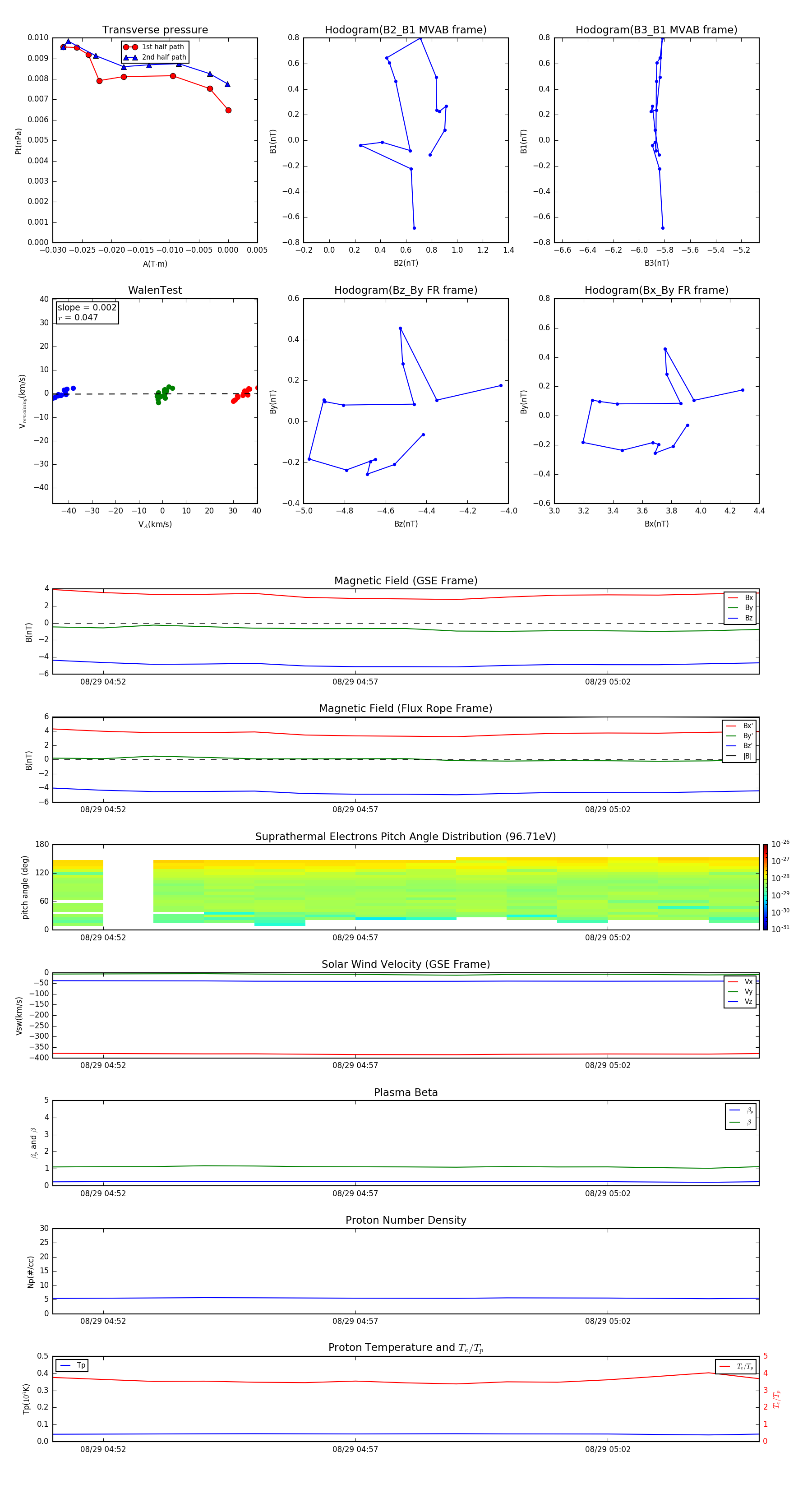Click the "Hodogram(Bx_By FR frame)" title

(656, 290)
